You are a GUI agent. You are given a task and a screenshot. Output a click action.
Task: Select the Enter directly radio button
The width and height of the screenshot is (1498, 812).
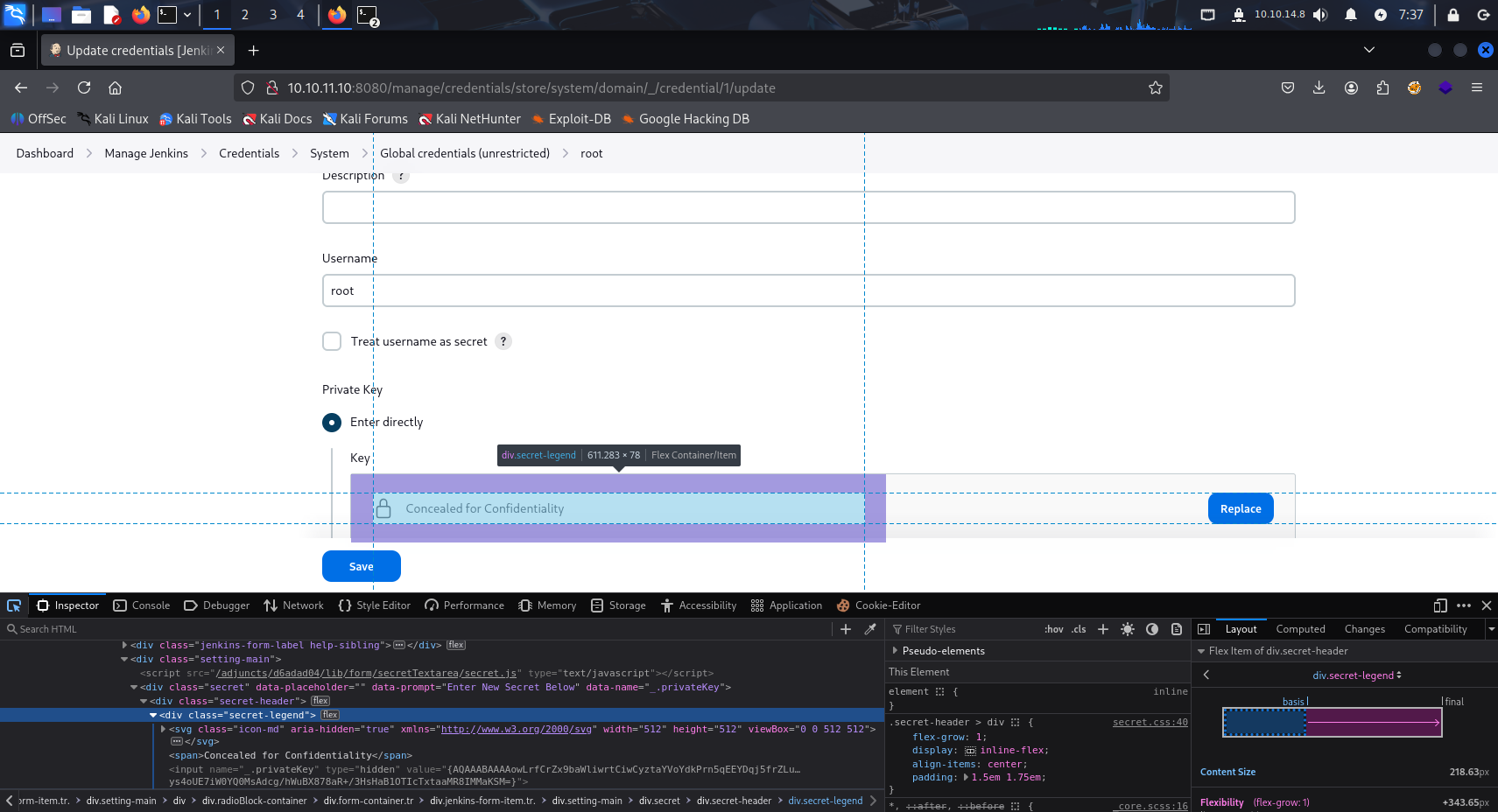332,423
